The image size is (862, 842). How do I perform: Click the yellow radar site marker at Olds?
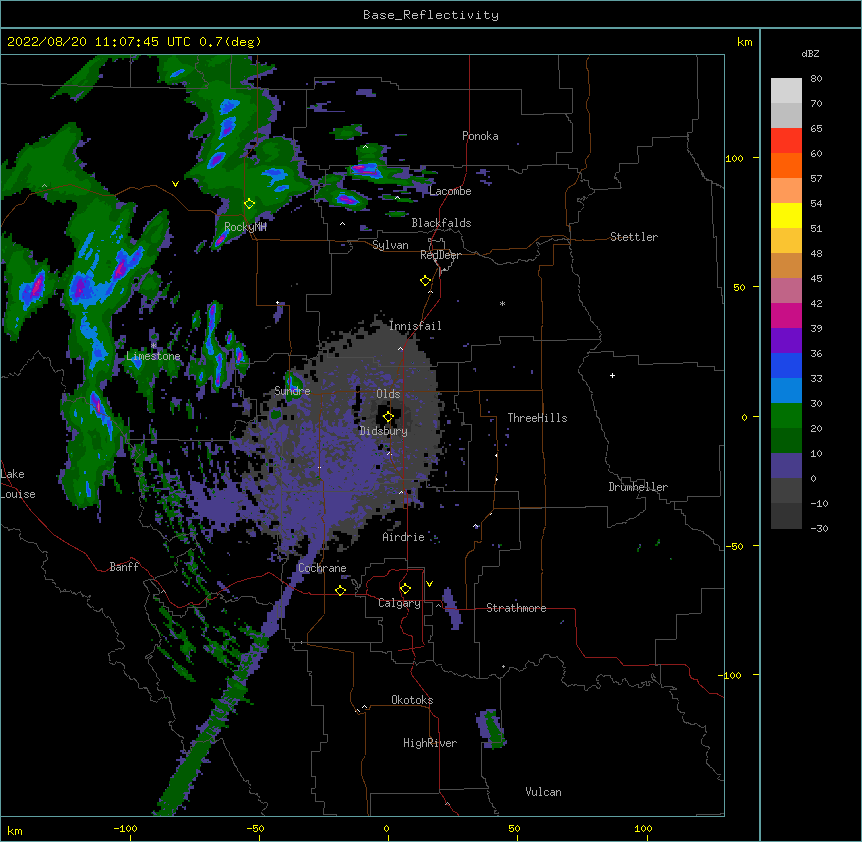(388, 417)
